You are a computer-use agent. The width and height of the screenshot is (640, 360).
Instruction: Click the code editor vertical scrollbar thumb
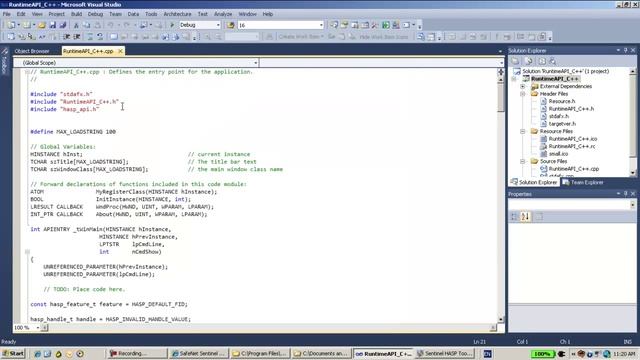tap(501, 97)
